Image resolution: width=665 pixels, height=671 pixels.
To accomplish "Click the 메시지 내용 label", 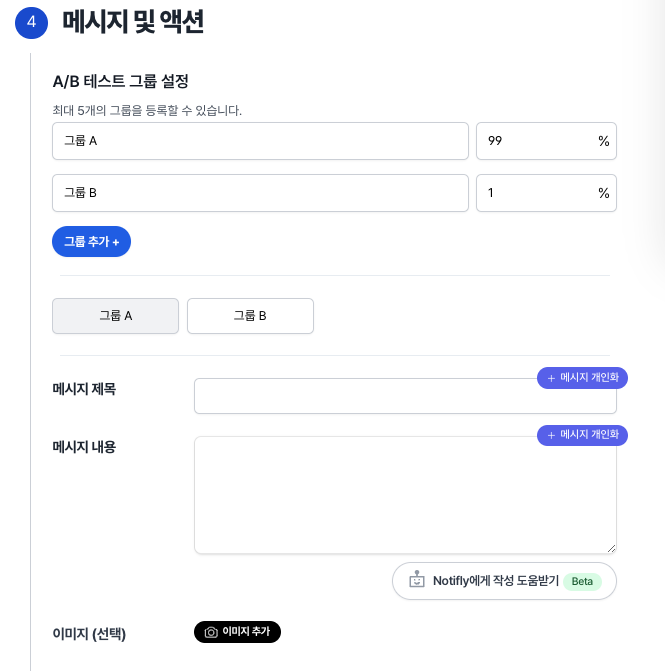I will click(84, 447).
